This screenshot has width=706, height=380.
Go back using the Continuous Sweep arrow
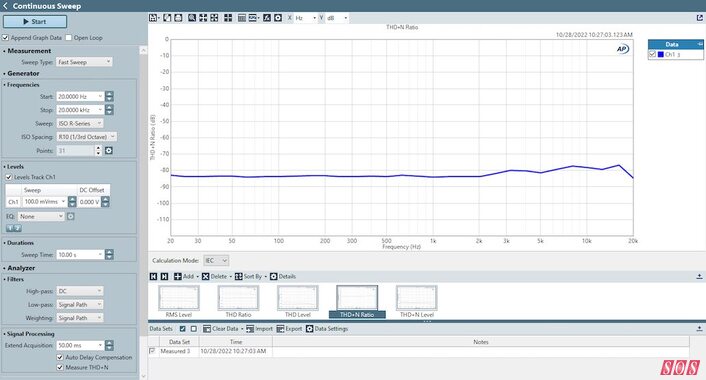5,6
